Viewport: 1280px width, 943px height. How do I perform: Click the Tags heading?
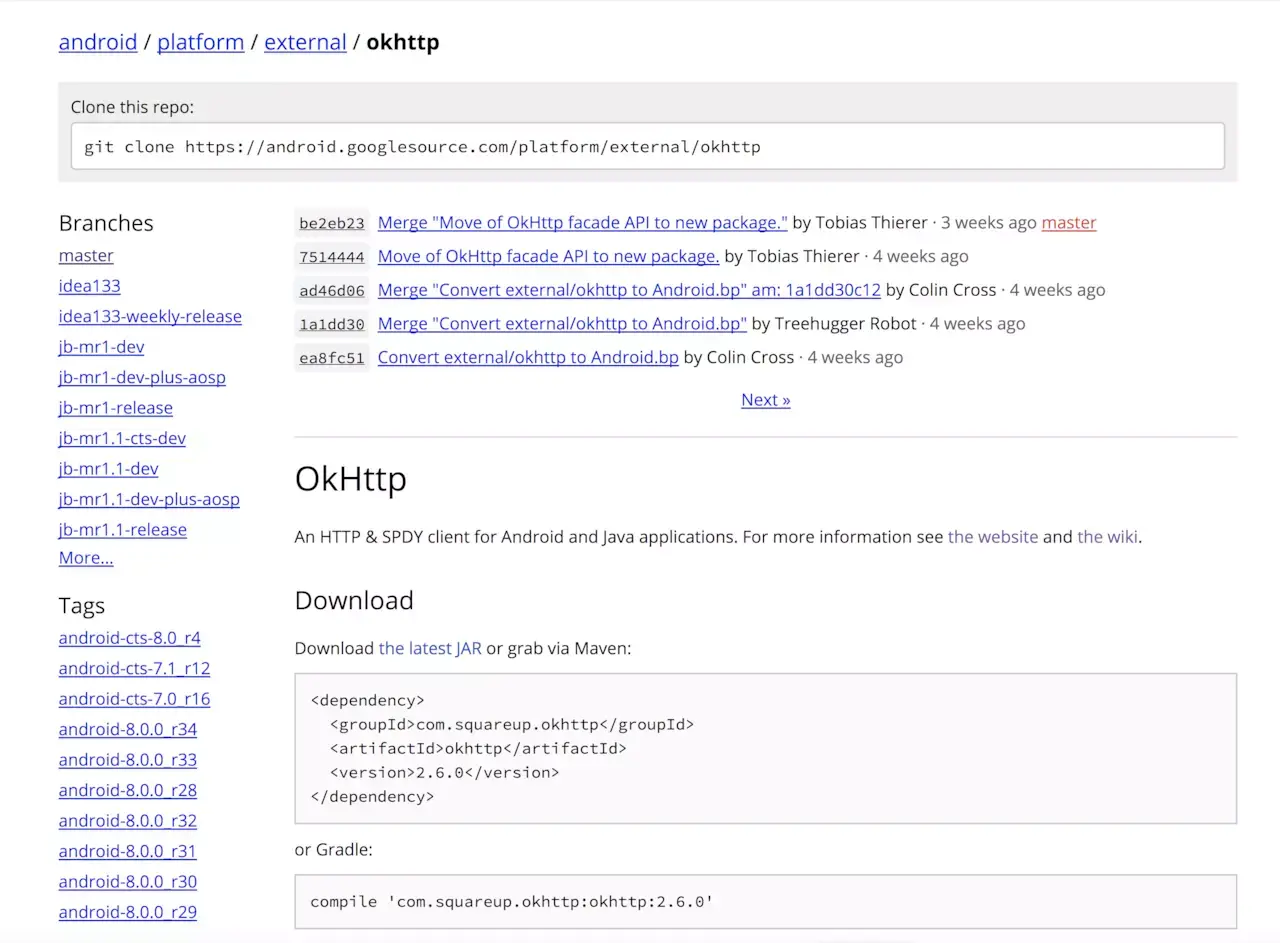coord(82,606)
